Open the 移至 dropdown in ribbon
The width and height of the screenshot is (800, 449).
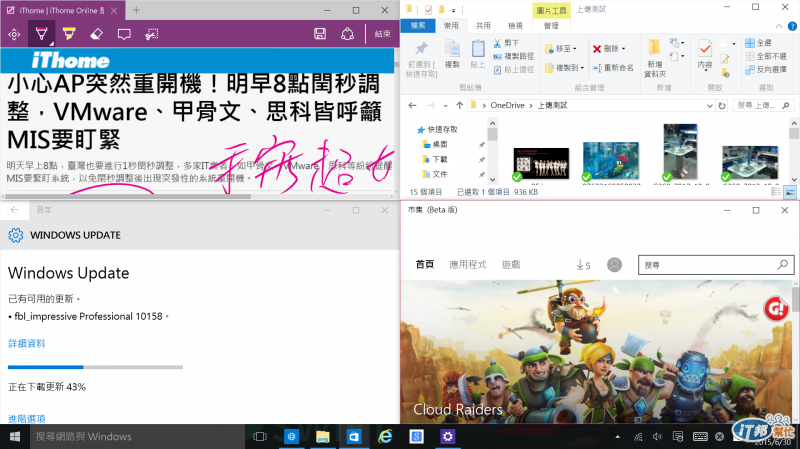coord(560,48)
